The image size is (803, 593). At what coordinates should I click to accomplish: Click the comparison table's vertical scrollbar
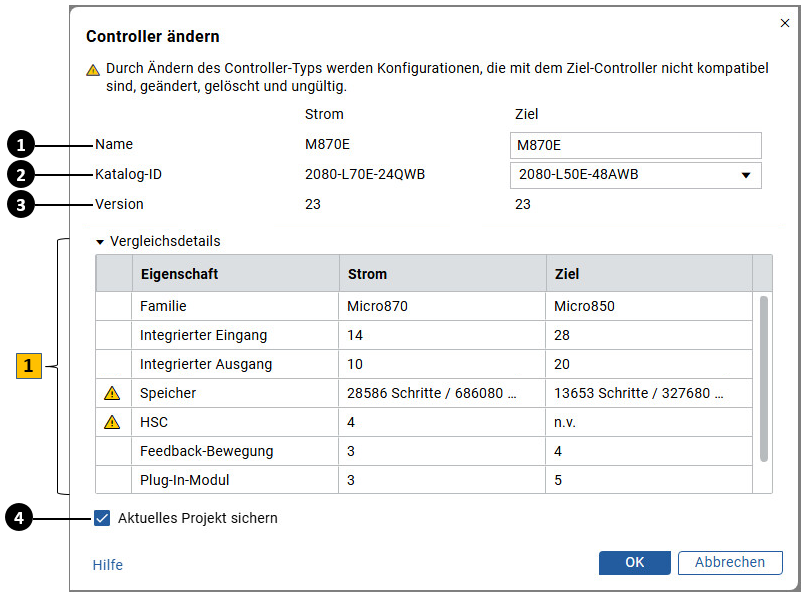click(x=764, y=379)
